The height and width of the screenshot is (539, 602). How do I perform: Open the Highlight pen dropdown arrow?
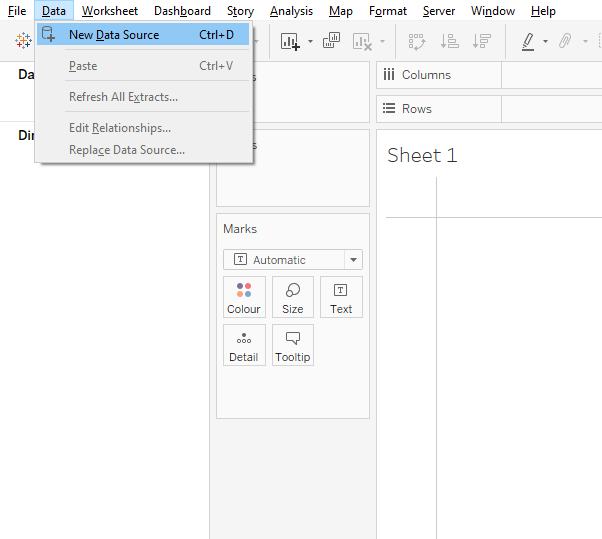[x=545, y=42]
